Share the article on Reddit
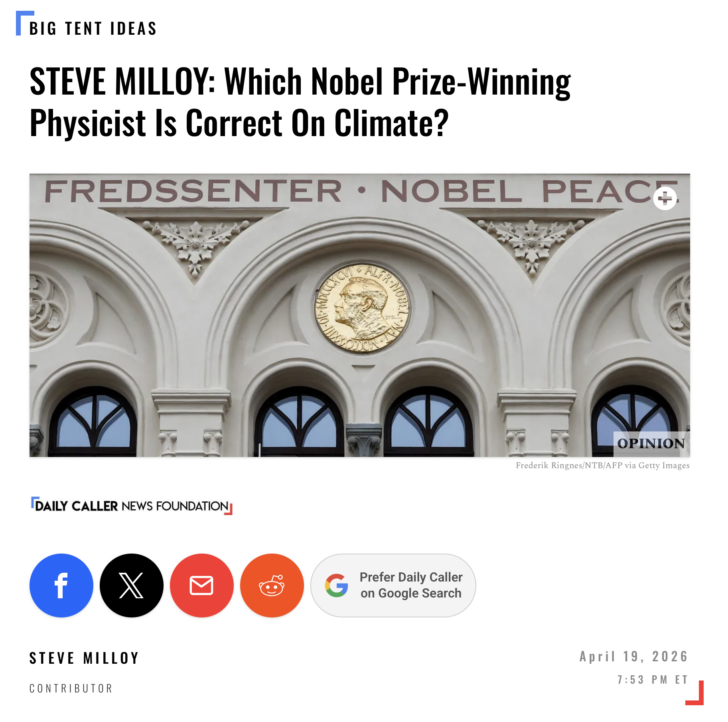The height and width of the screenshot is (722, 728). click(x=271, y=586)
